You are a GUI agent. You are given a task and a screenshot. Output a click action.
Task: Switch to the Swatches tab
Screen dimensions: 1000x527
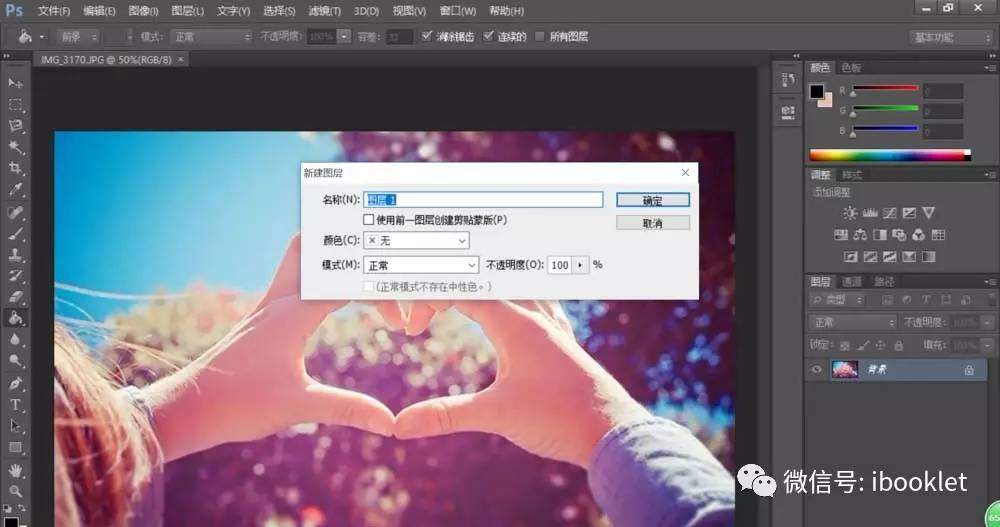click(851, 68)
